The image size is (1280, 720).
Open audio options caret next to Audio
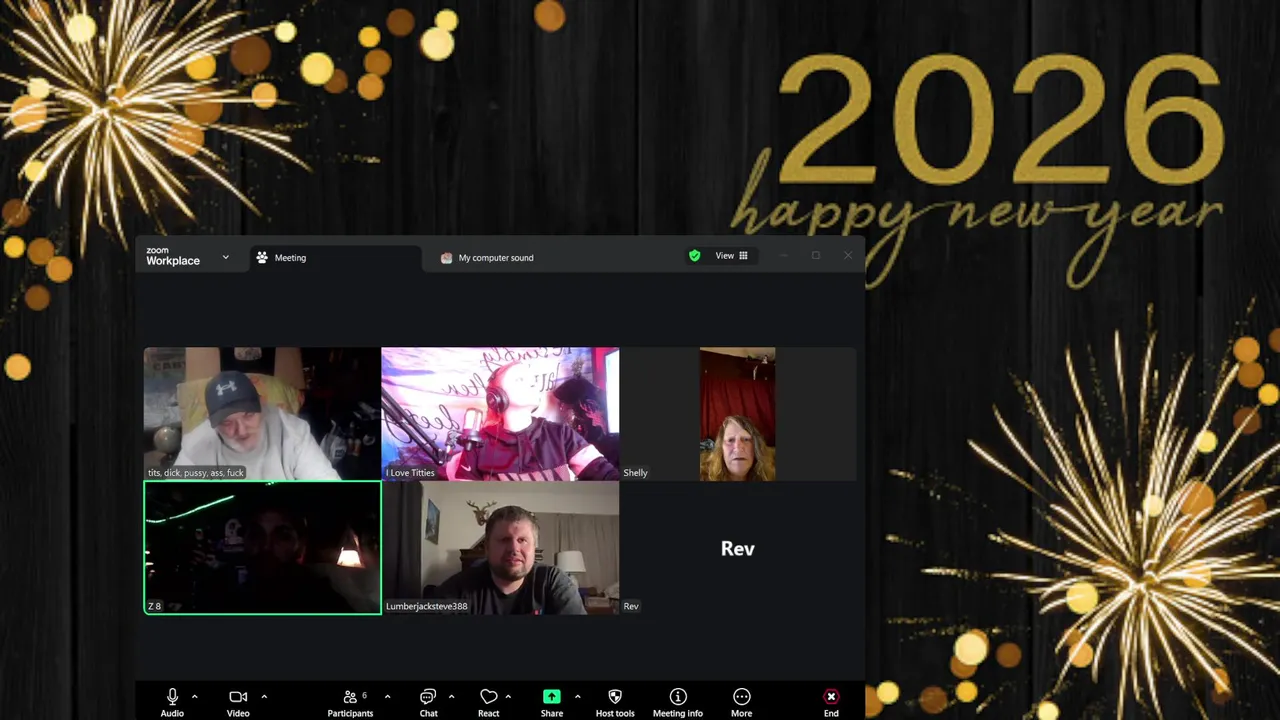tap(194, 697)
